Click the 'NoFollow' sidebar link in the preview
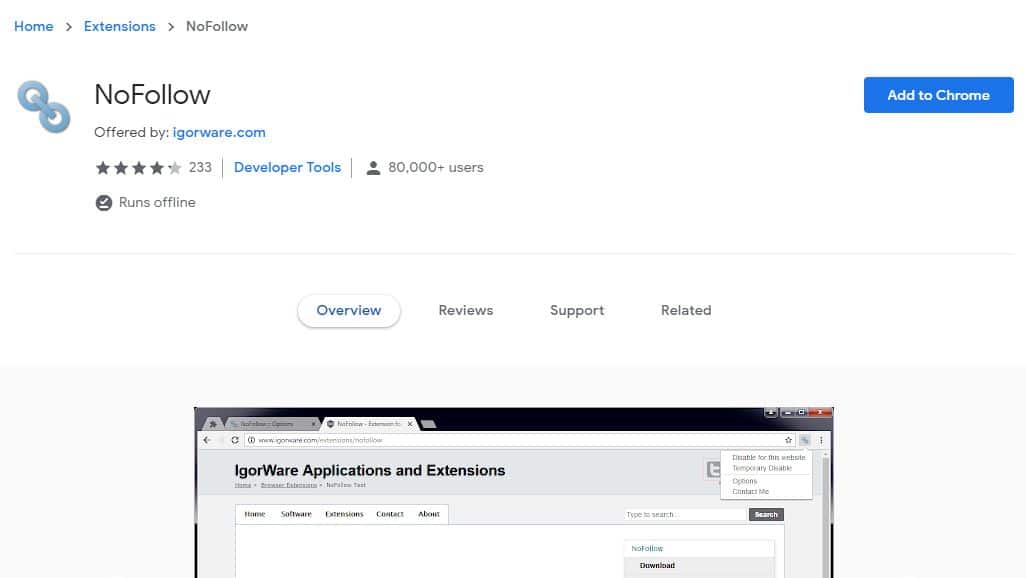The image size is (1026, 578). pos(647,549)
